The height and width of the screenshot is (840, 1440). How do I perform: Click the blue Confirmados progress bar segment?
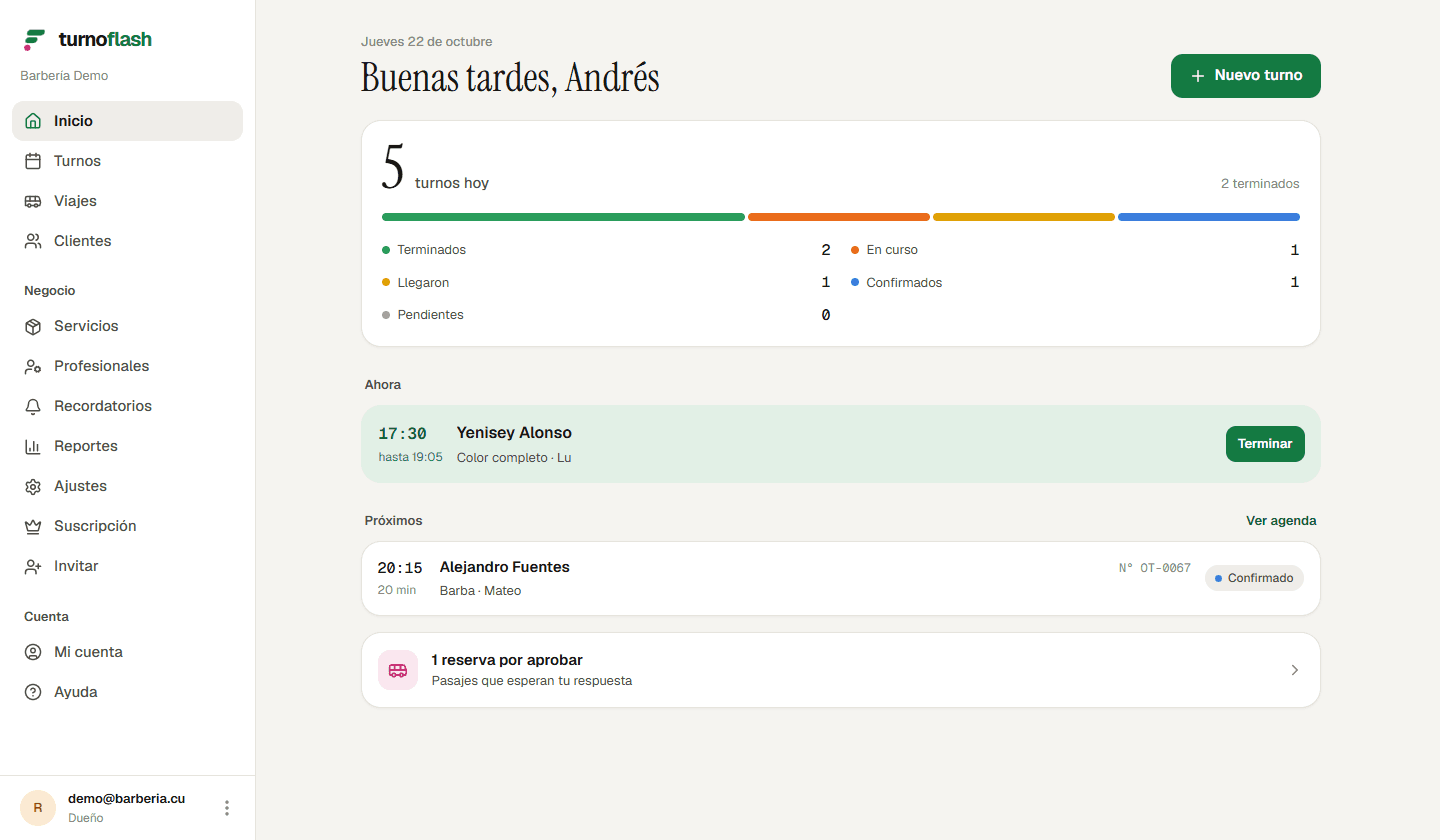[1209, 217]
